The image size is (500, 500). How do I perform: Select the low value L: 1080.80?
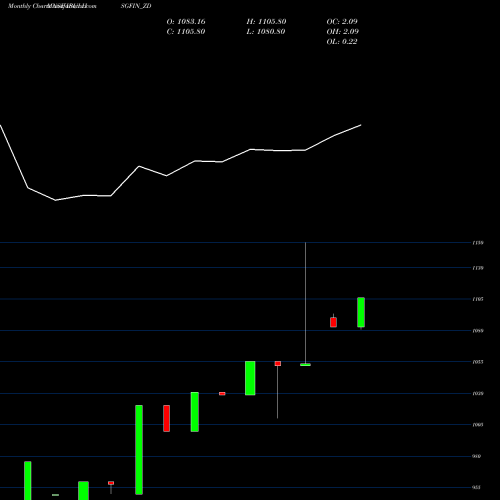266,31
